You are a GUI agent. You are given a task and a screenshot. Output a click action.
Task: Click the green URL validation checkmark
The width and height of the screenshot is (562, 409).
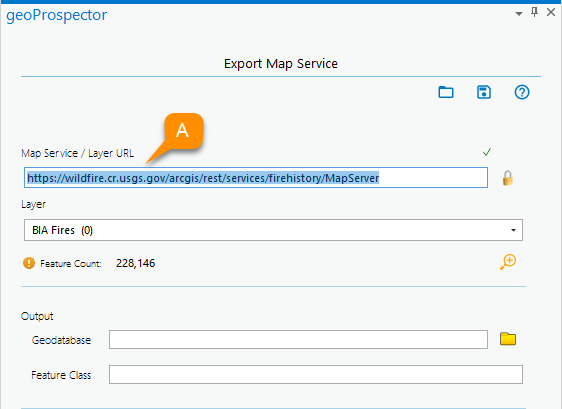[x=487, y=152]
